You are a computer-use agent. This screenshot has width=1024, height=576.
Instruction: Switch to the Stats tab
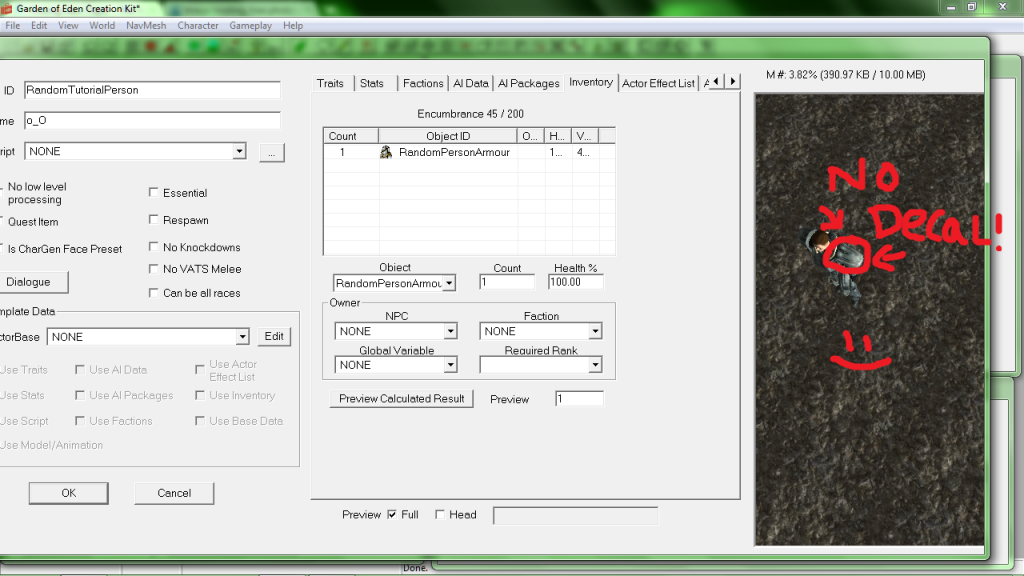(x=372, y=83)
